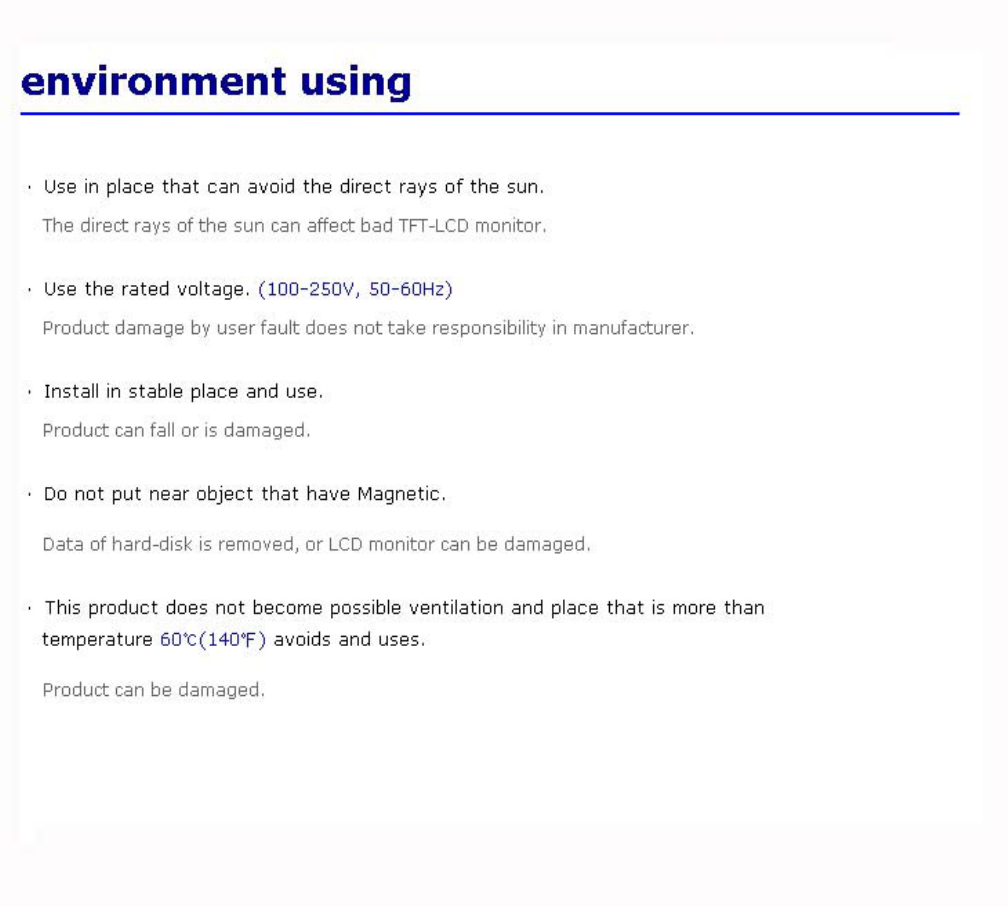Click the 'Data of hard-disk is removed' note
The width and height of the screenshot is (1008, 907).
coord(316,544)
